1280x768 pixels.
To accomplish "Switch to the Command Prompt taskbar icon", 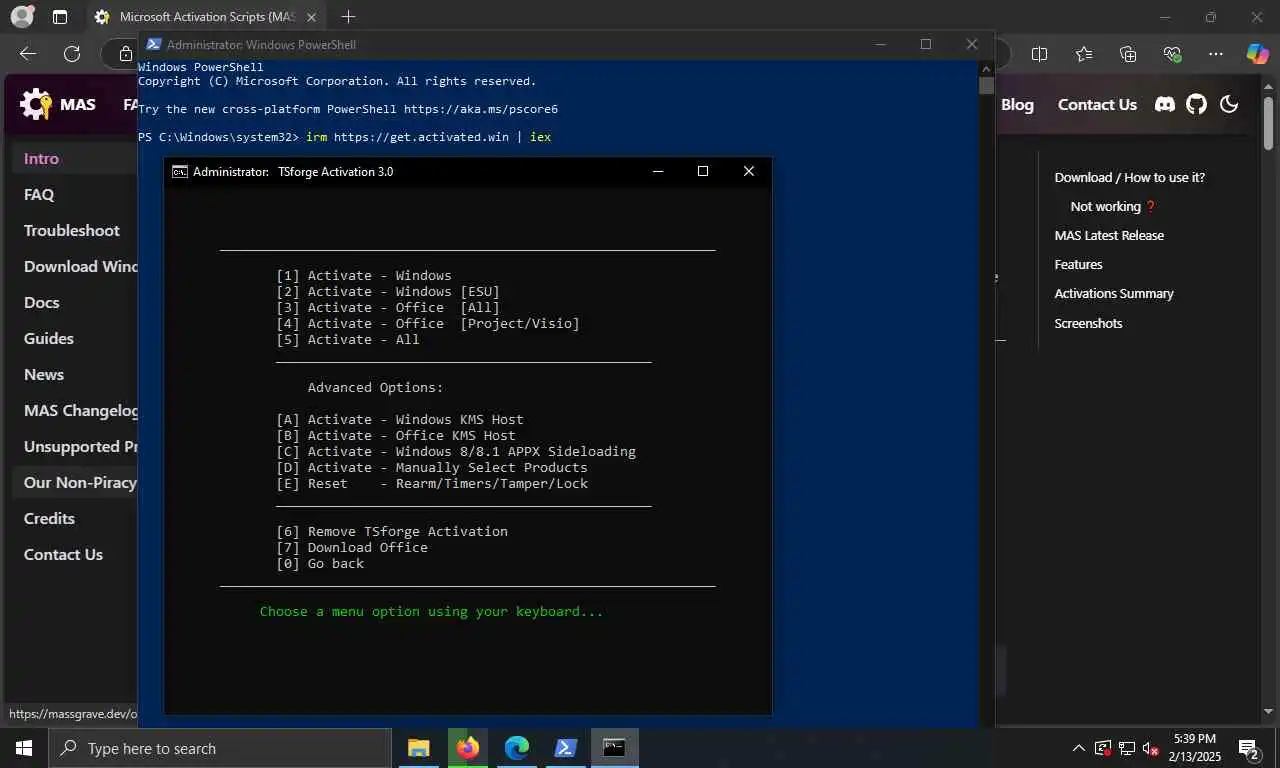I will pos(614,748).
